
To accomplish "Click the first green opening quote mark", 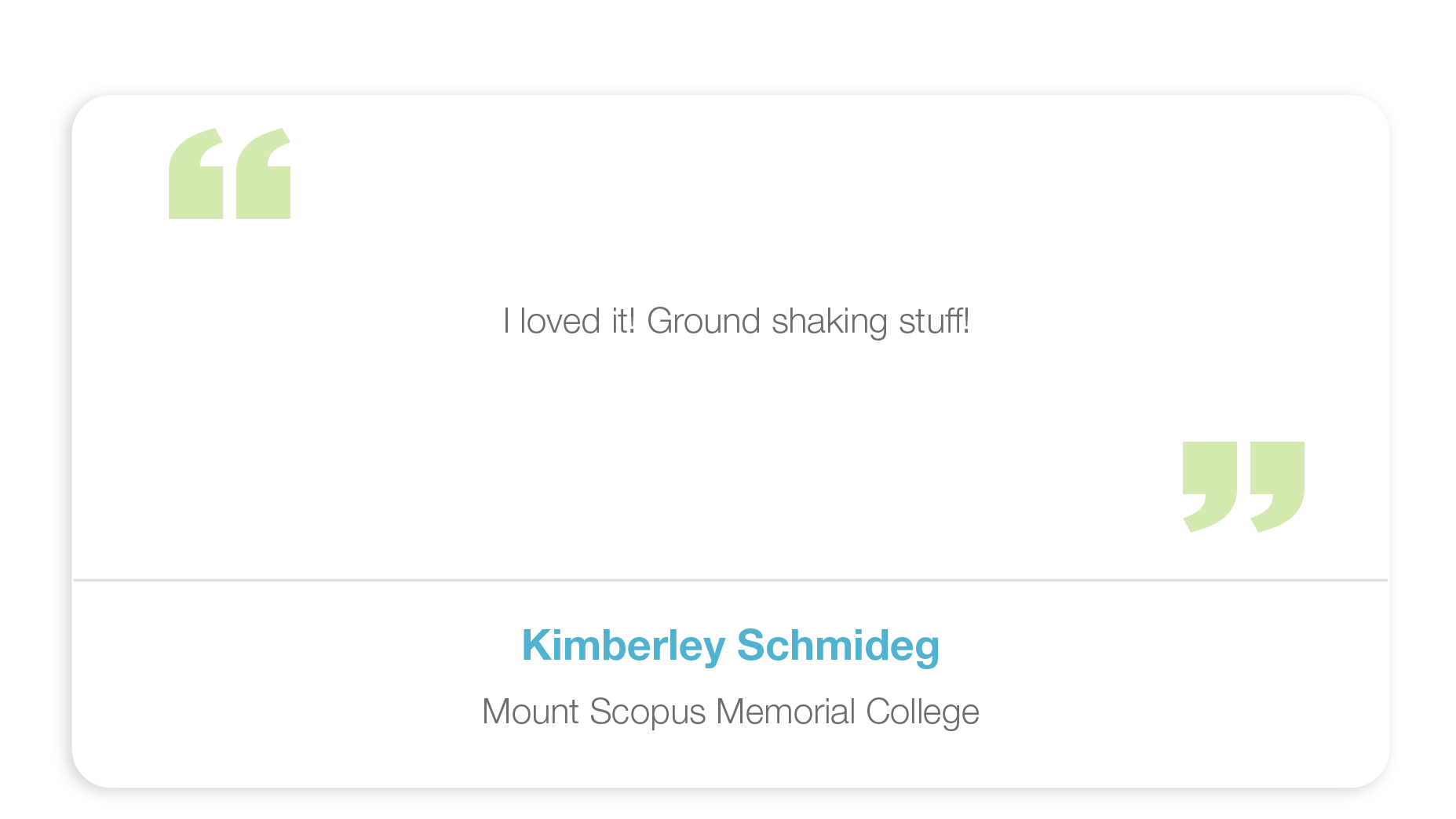I will pos(196,173).
